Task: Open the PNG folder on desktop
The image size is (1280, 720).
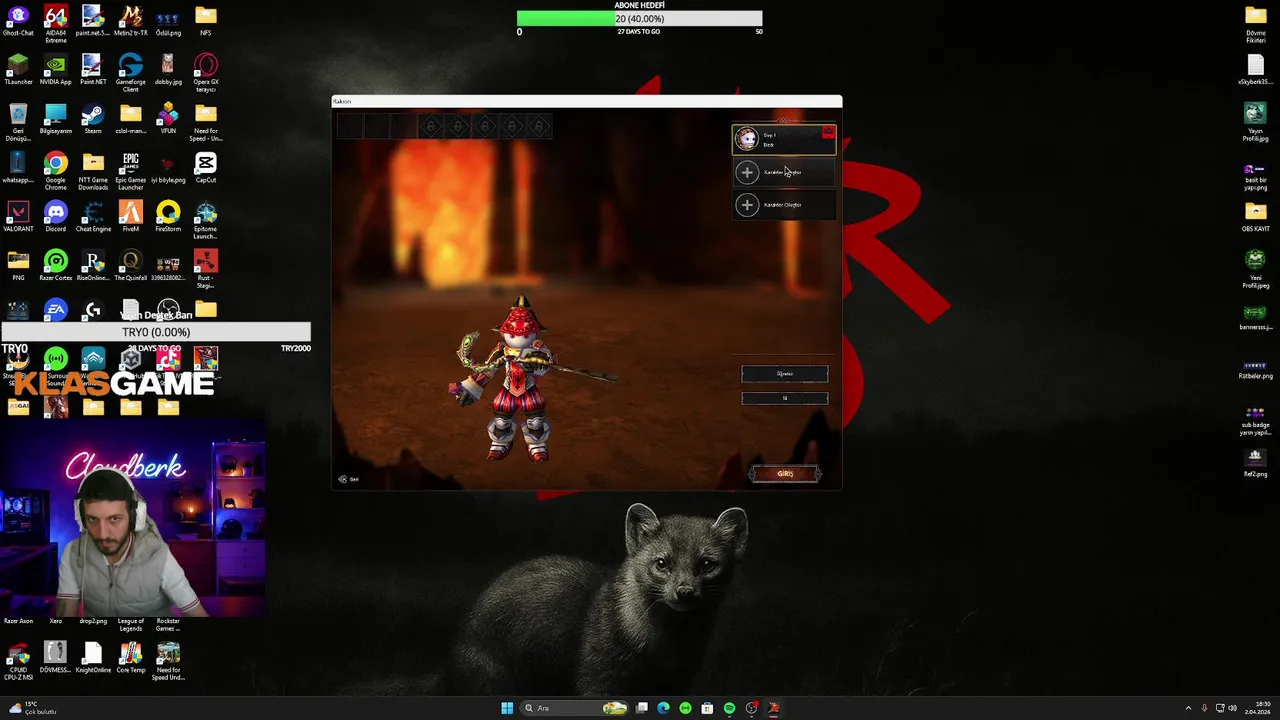Action: (x=18, y=266)
